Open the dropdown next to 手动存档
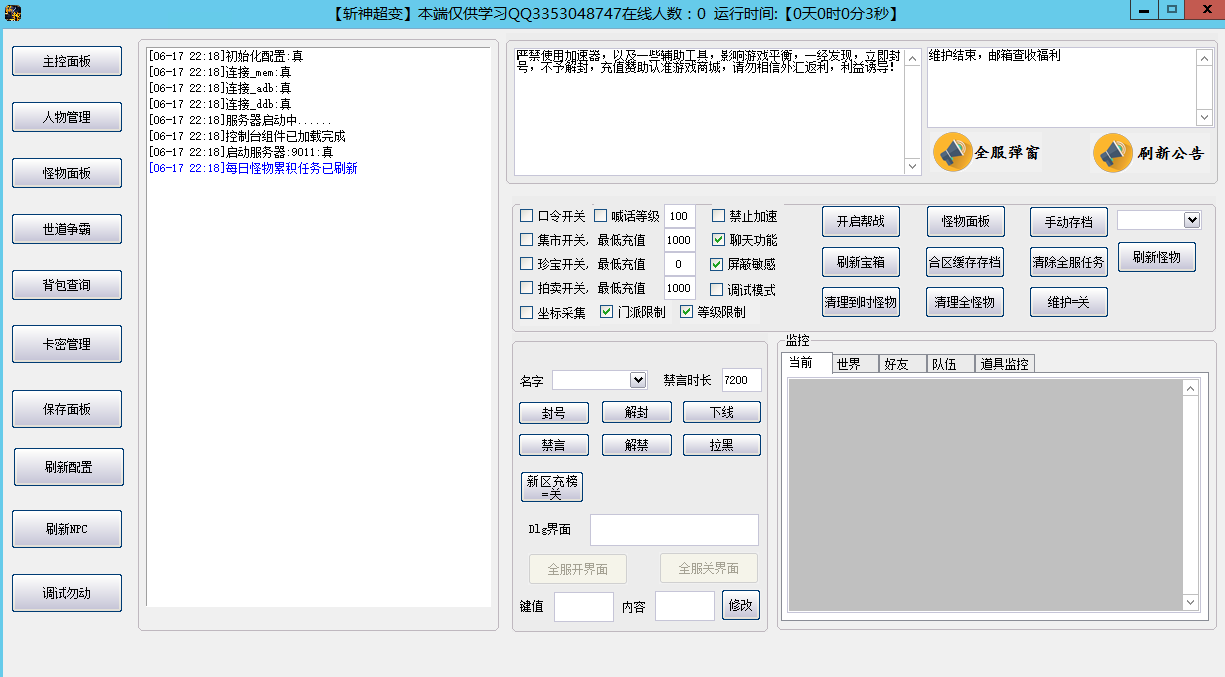1225x677 pixels. point(1191,220)
